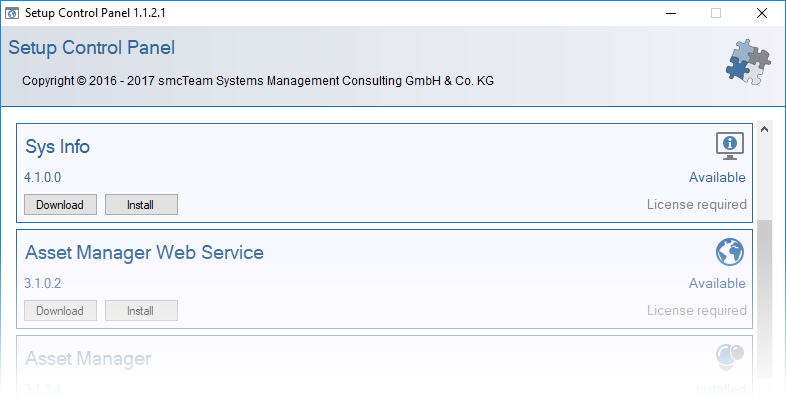Click the Asset Manager spheres icon

pos(729,356)
